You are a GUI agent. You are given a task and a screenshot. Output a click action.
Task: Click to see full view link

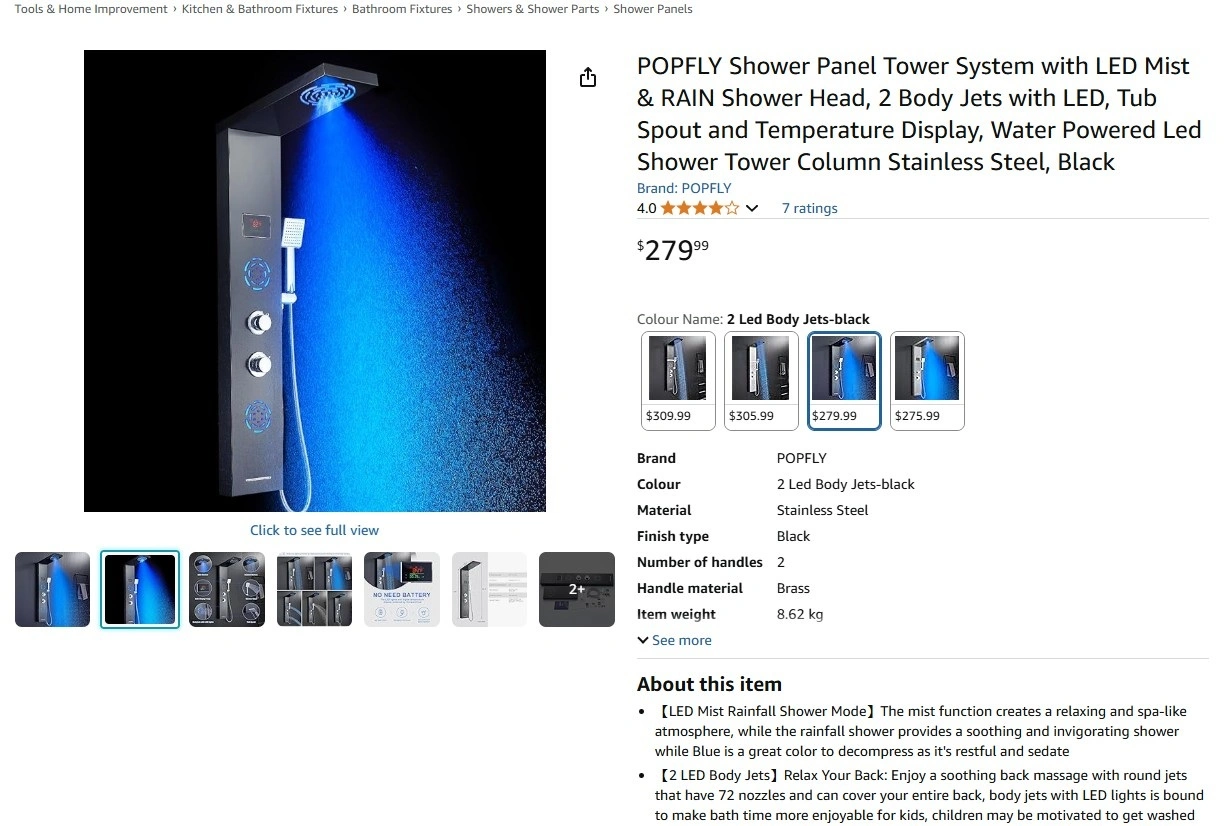314,530
